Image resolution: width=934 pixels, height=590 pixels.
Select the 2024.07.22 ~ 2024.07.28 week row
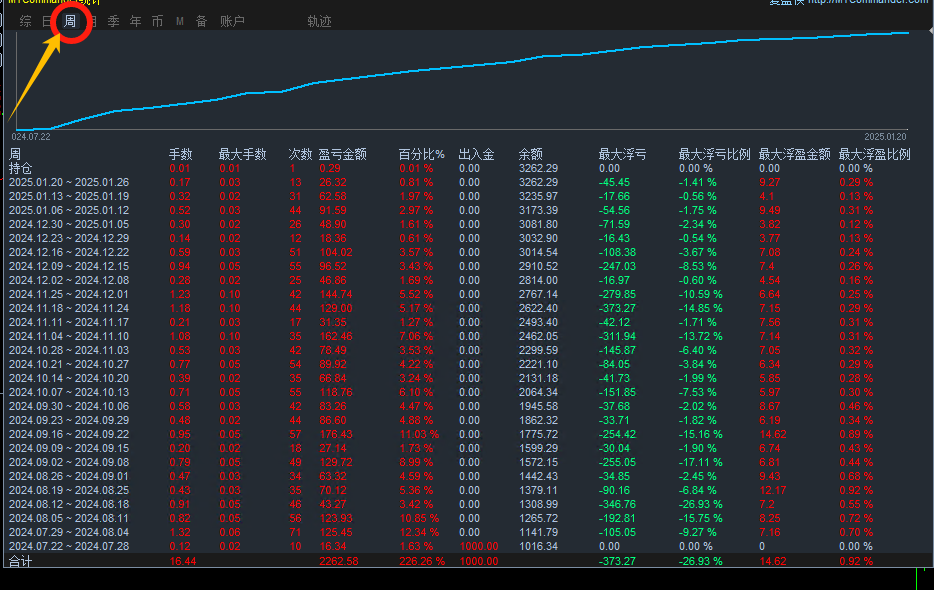tap(69, 546)
